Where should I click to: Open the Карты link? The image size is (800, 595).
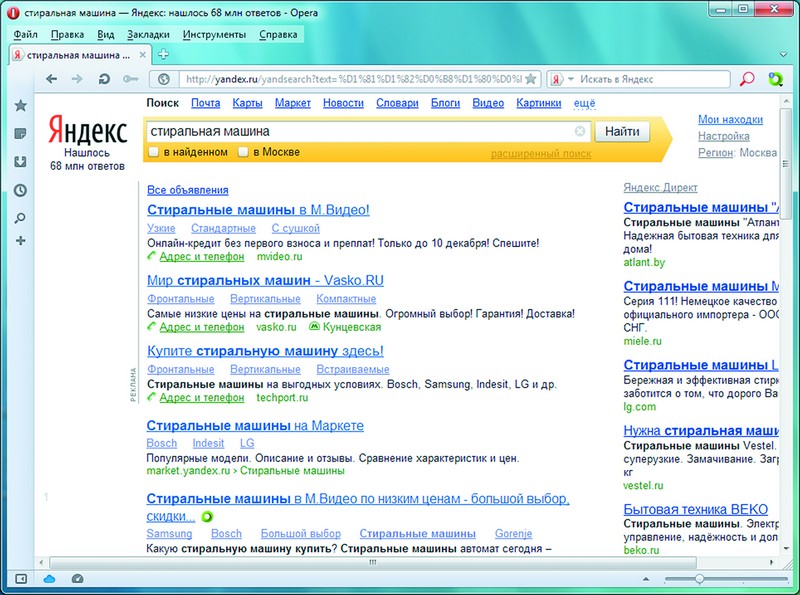pyautogui.click(x=247, y=103)
